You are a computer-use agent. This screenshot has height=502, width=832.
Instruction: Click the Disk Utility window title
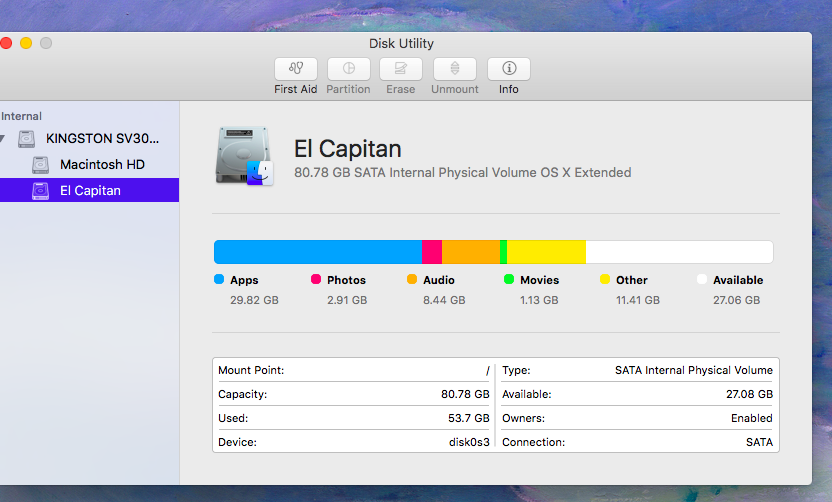click(402, 44)
